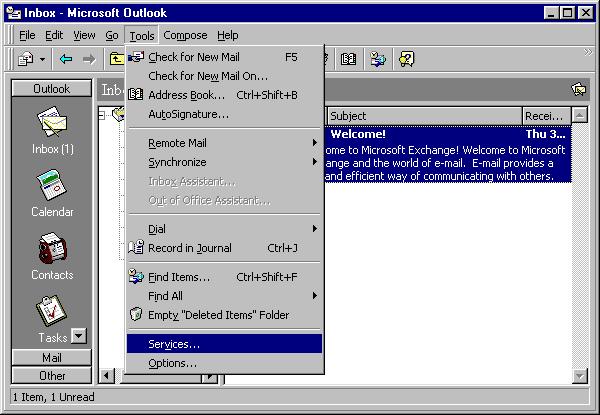
Task: Expand the Remote Mail submenu
Action: [224, 143]
